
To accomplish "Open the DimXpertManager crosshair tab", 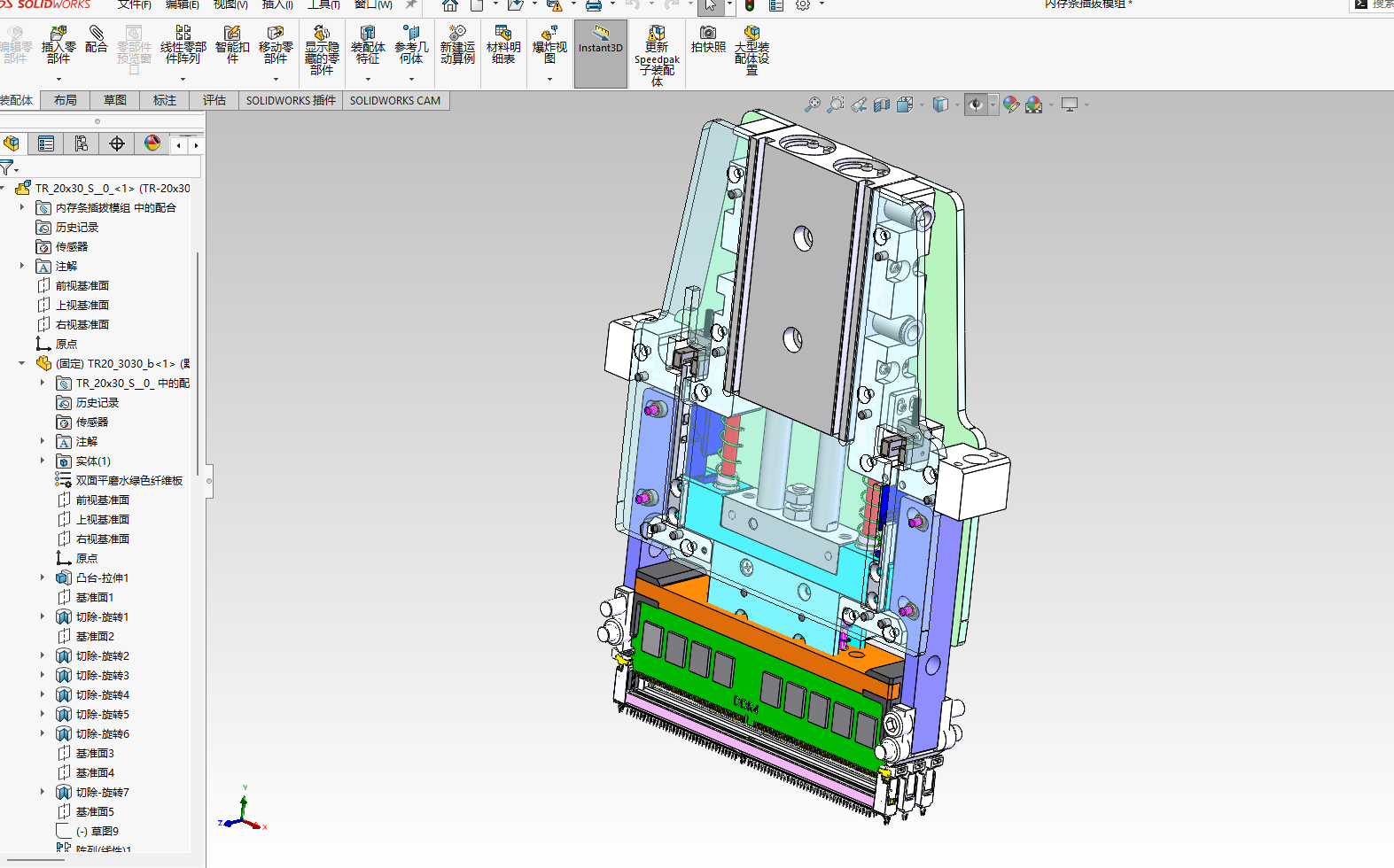I will pyautogui.click(x=117, y=143).
